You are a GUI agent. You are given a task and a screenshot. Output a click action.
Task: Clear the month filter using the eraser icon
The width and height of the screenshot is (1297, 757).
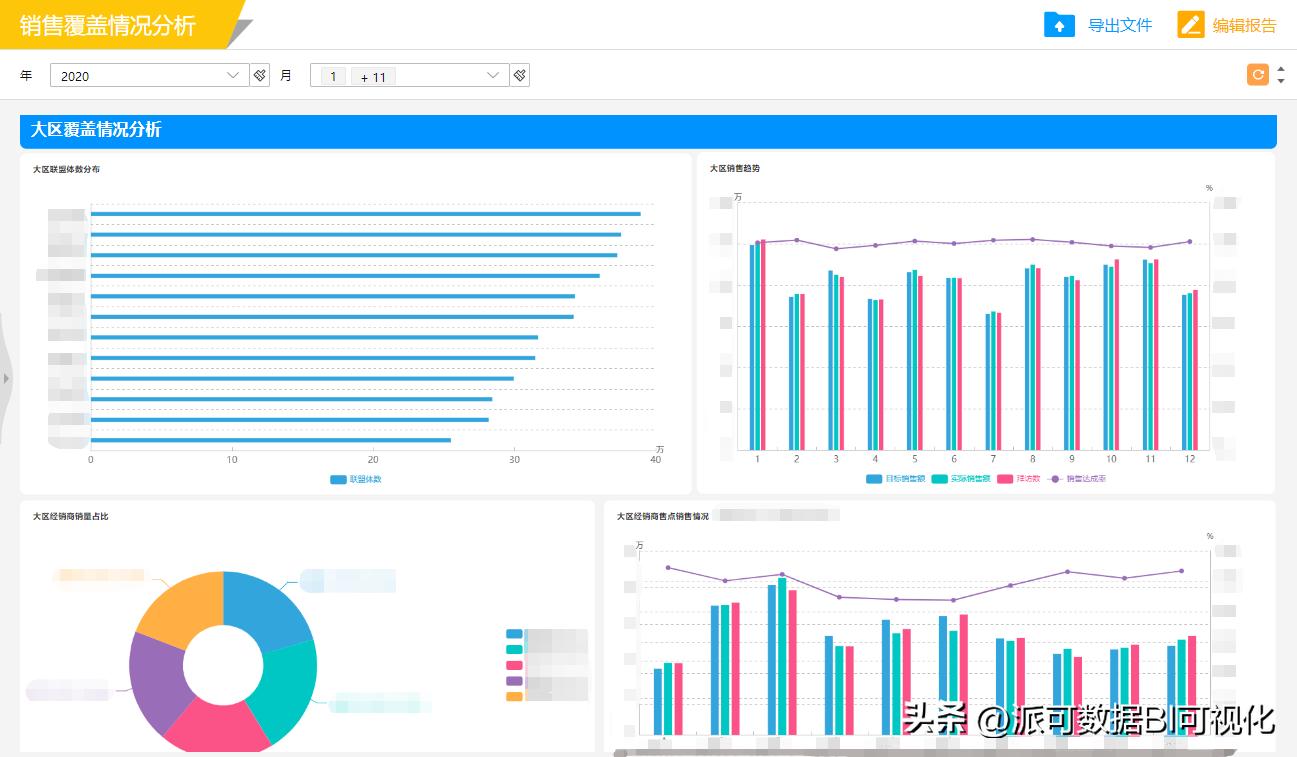[x=519, y=74]
